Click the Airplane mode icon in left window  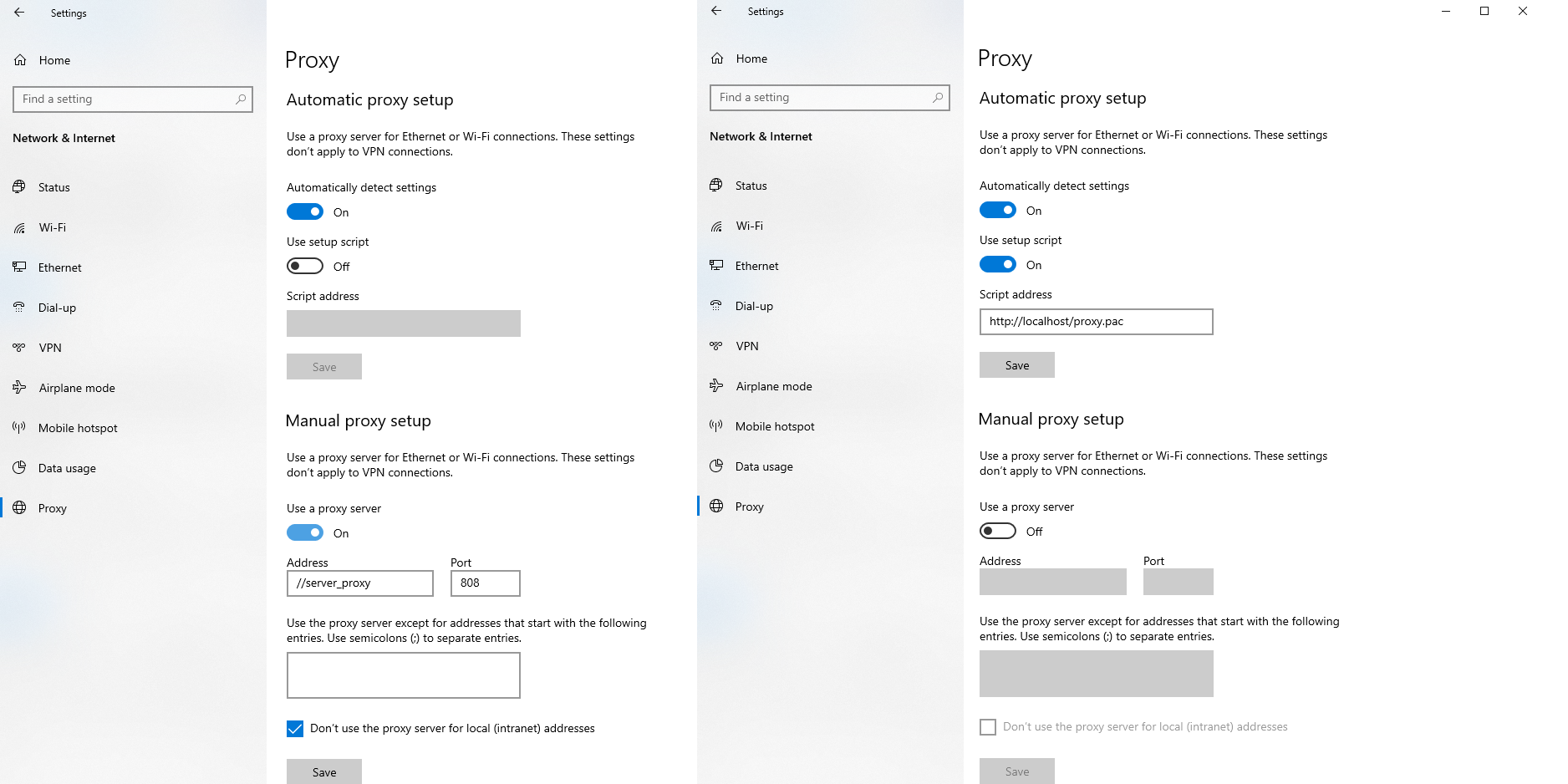19,388
